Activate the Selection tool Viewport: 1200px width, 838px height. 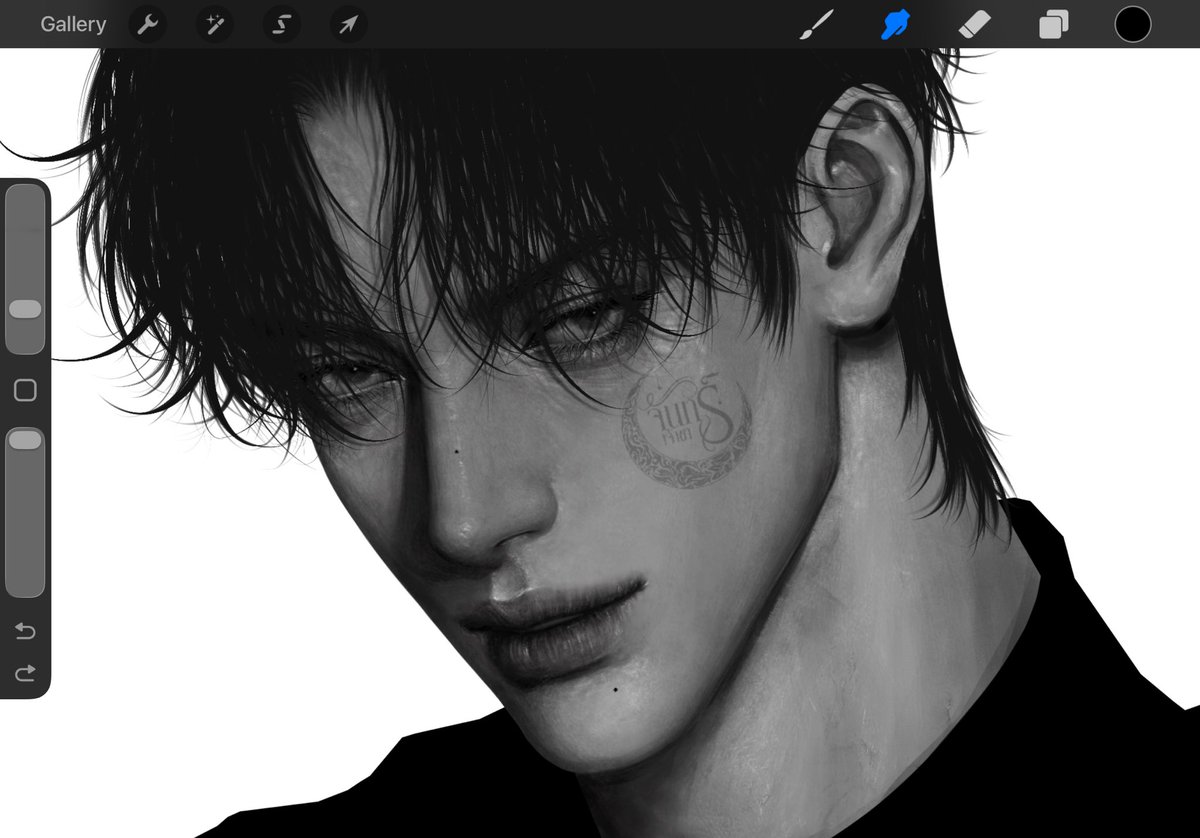coord(281,25)
